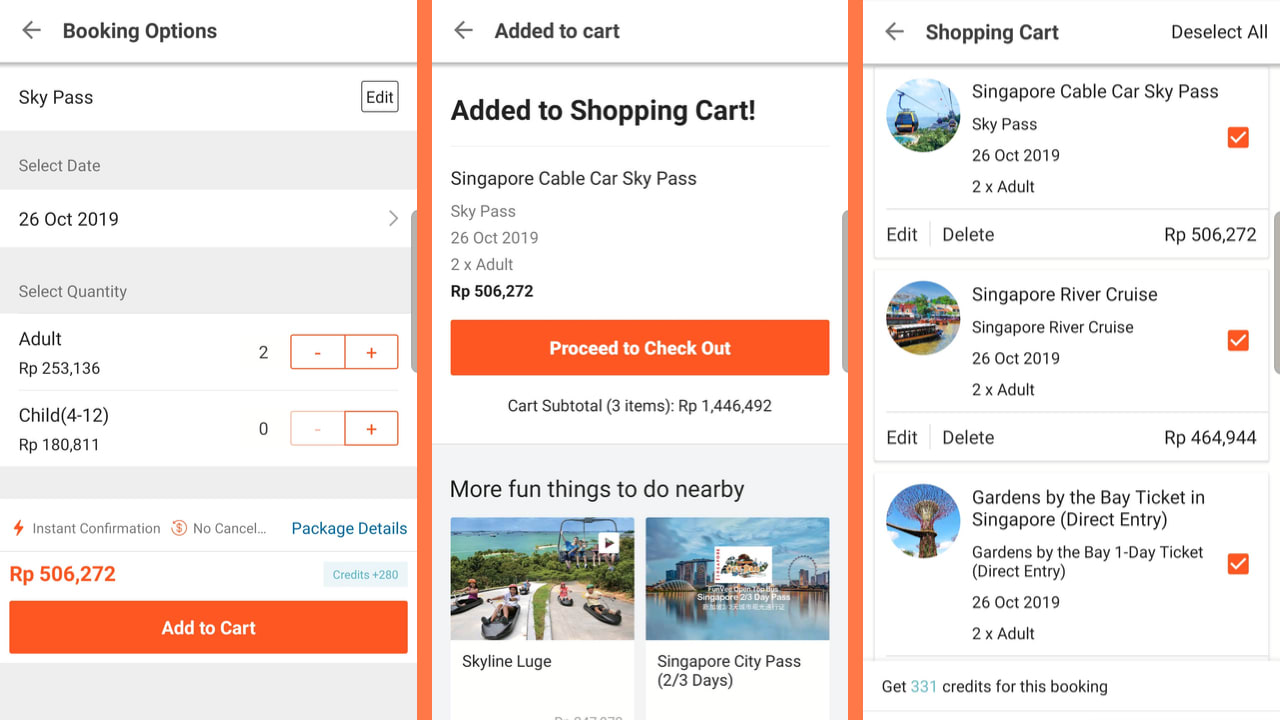Open Singapore Cable Car round image
Viewport: 1280px width, 720px height.
(923, 116)
